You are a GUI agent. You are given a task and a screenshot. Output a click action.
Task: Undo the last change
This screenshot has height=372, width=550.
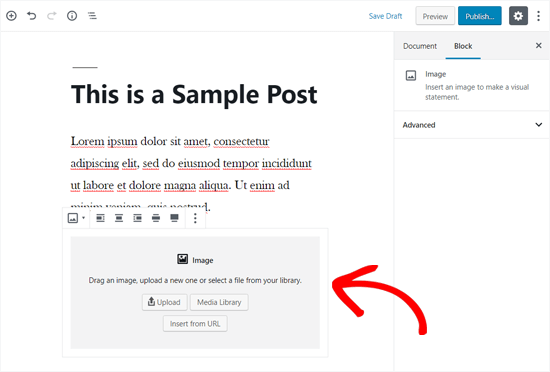32,16
